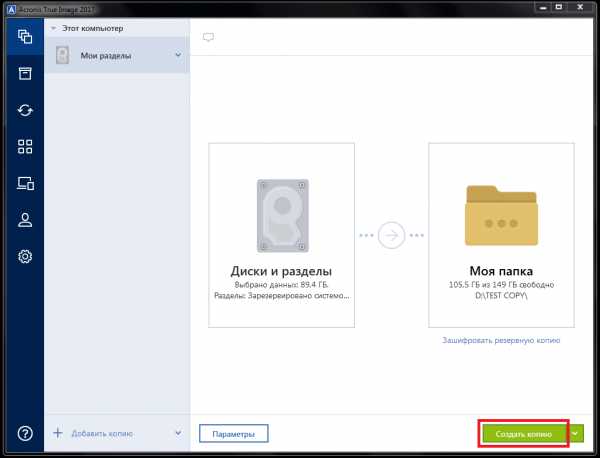Click the comment bubble icon
The width and height of the screenshot is (600, 458).
[208, 37]
